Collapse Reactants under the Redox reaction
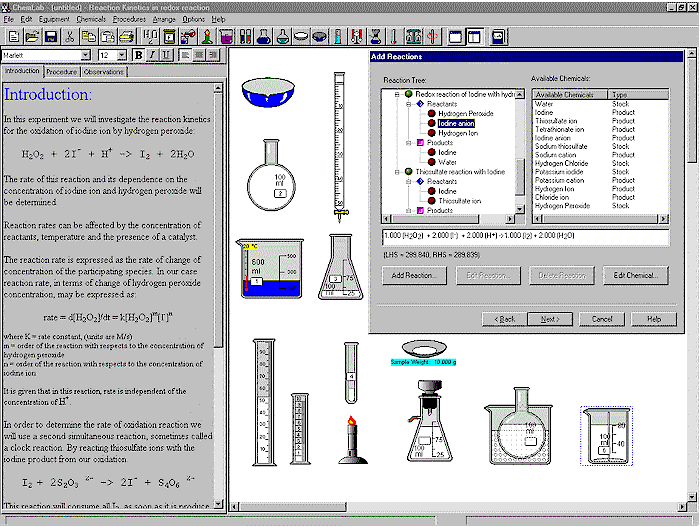Image resolution: width=700 pixels, height=527 pixels. (x=408, y=104)
